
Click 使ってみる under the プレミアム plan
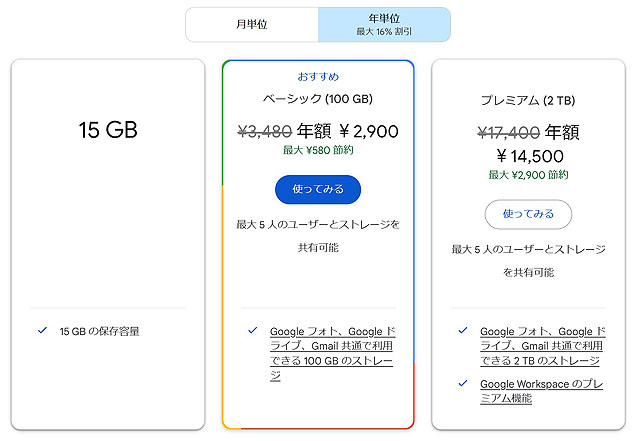pos(527,214)
